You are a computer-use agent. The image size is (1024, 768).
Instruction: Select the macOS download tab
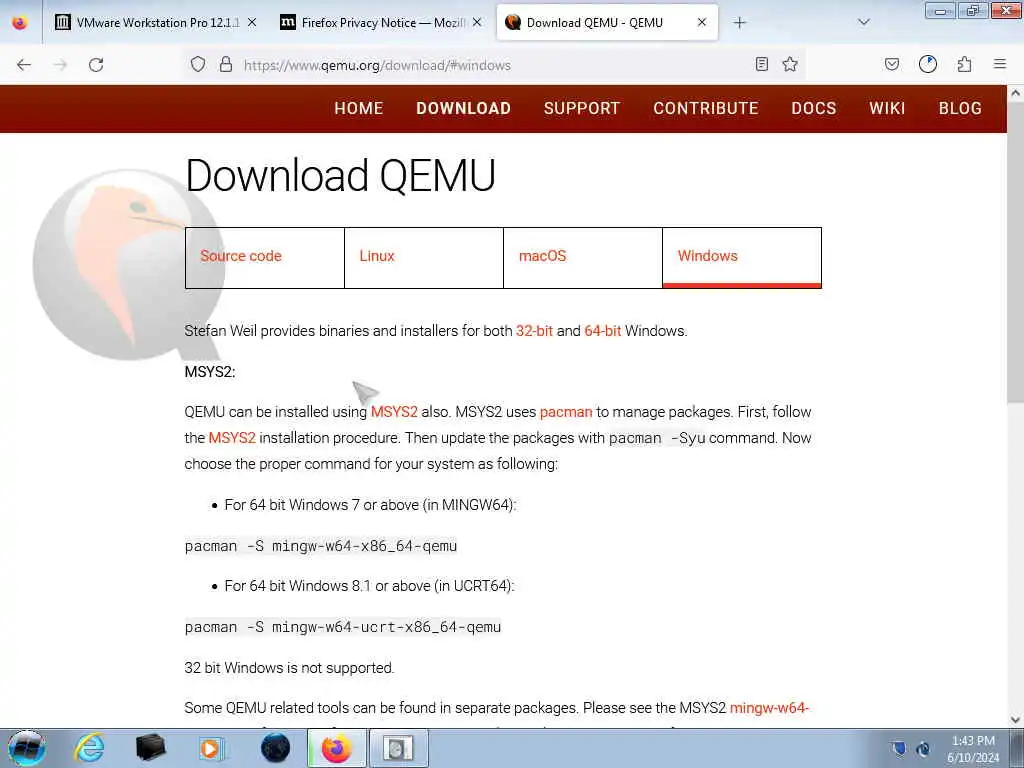pos(583,257)
